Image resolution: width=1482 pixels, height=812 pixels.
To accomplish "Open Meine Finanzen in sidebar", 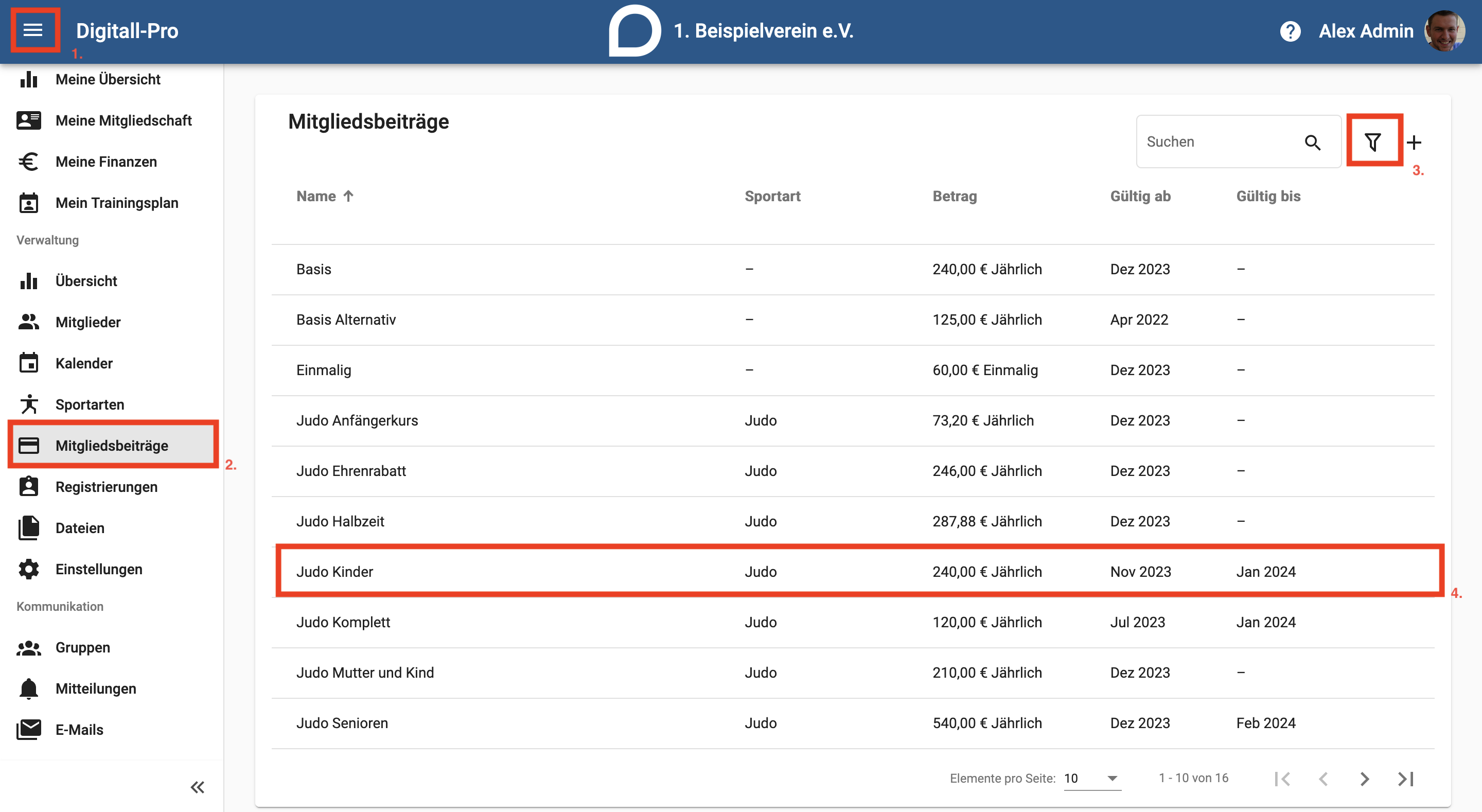I will (112, 162).
